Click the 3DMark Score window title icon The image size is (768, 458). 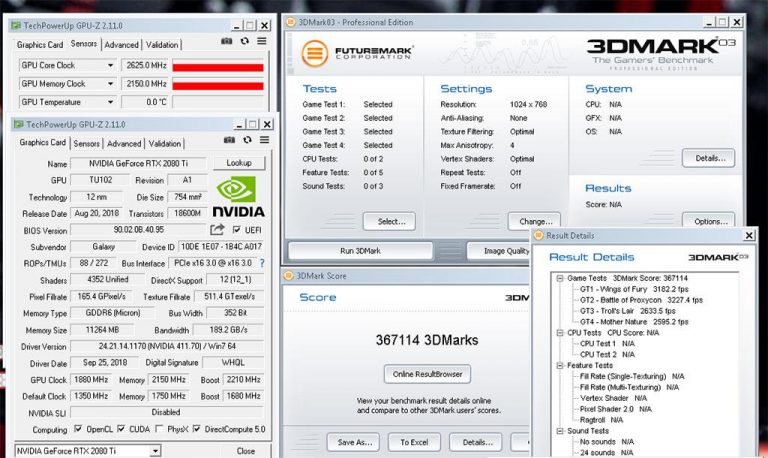click(x=288, y=276)
